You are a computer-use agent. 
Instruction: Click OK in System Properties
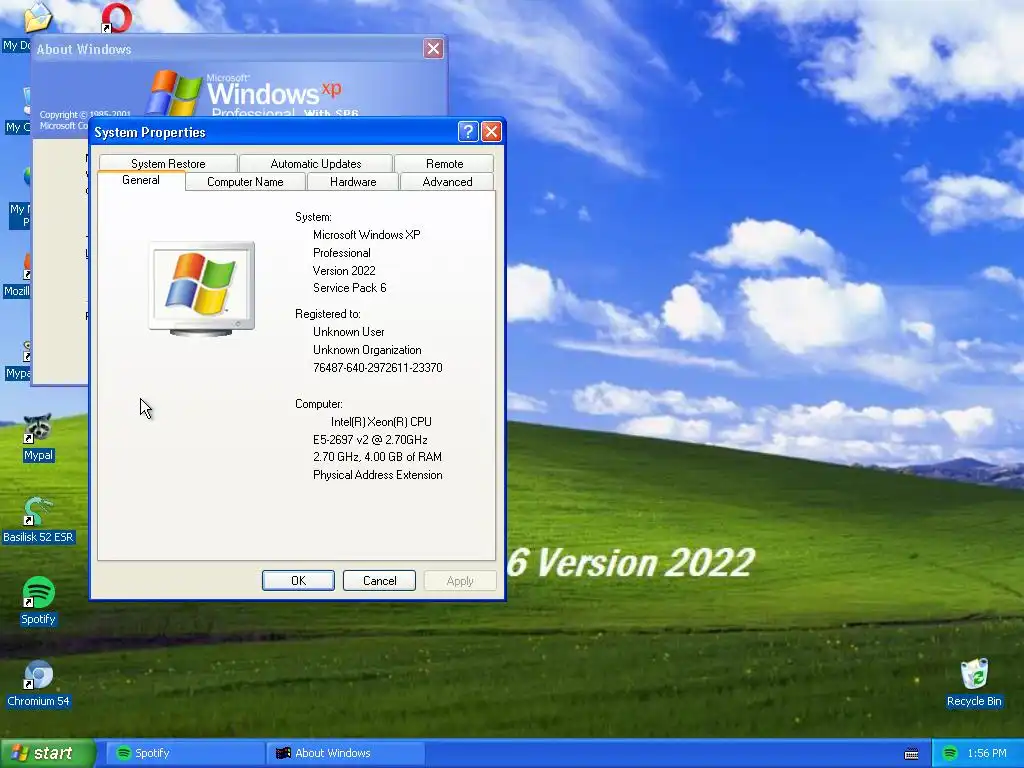[x=298, y=581]
